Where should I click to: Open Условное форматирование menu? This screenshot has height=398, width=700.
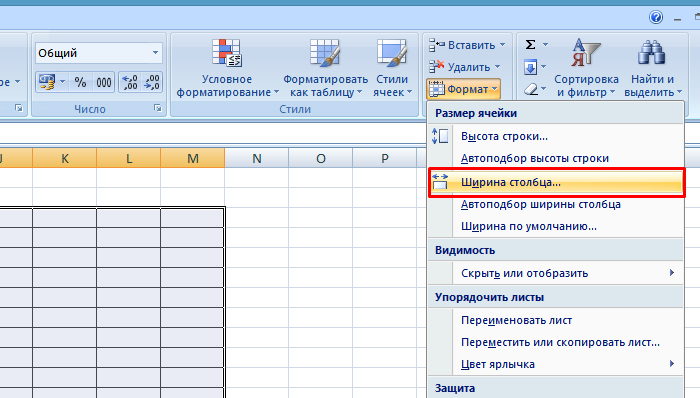click(x=227, y=68)
